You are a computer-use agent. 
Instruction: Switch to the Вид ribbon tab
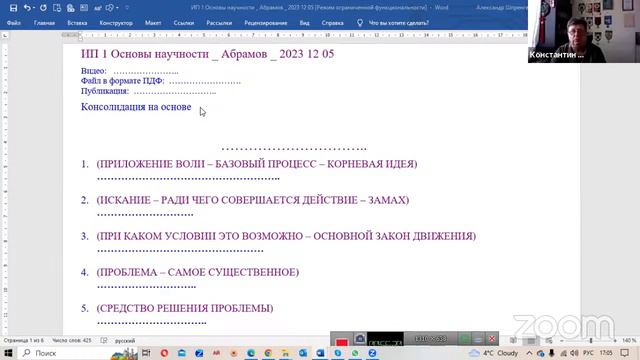[304, 23]
